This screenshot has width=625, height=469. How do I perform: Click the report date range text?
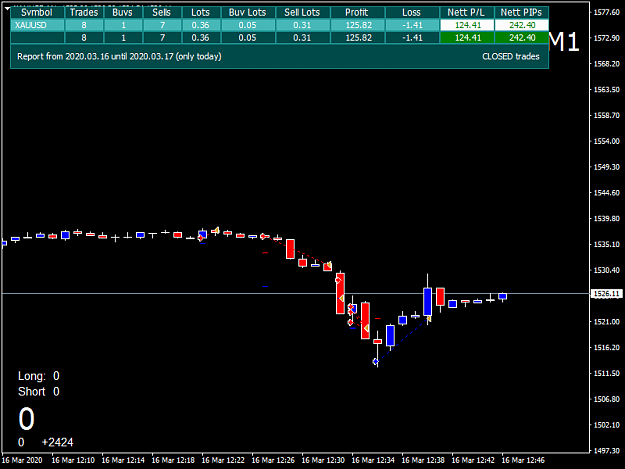point(119,56)
